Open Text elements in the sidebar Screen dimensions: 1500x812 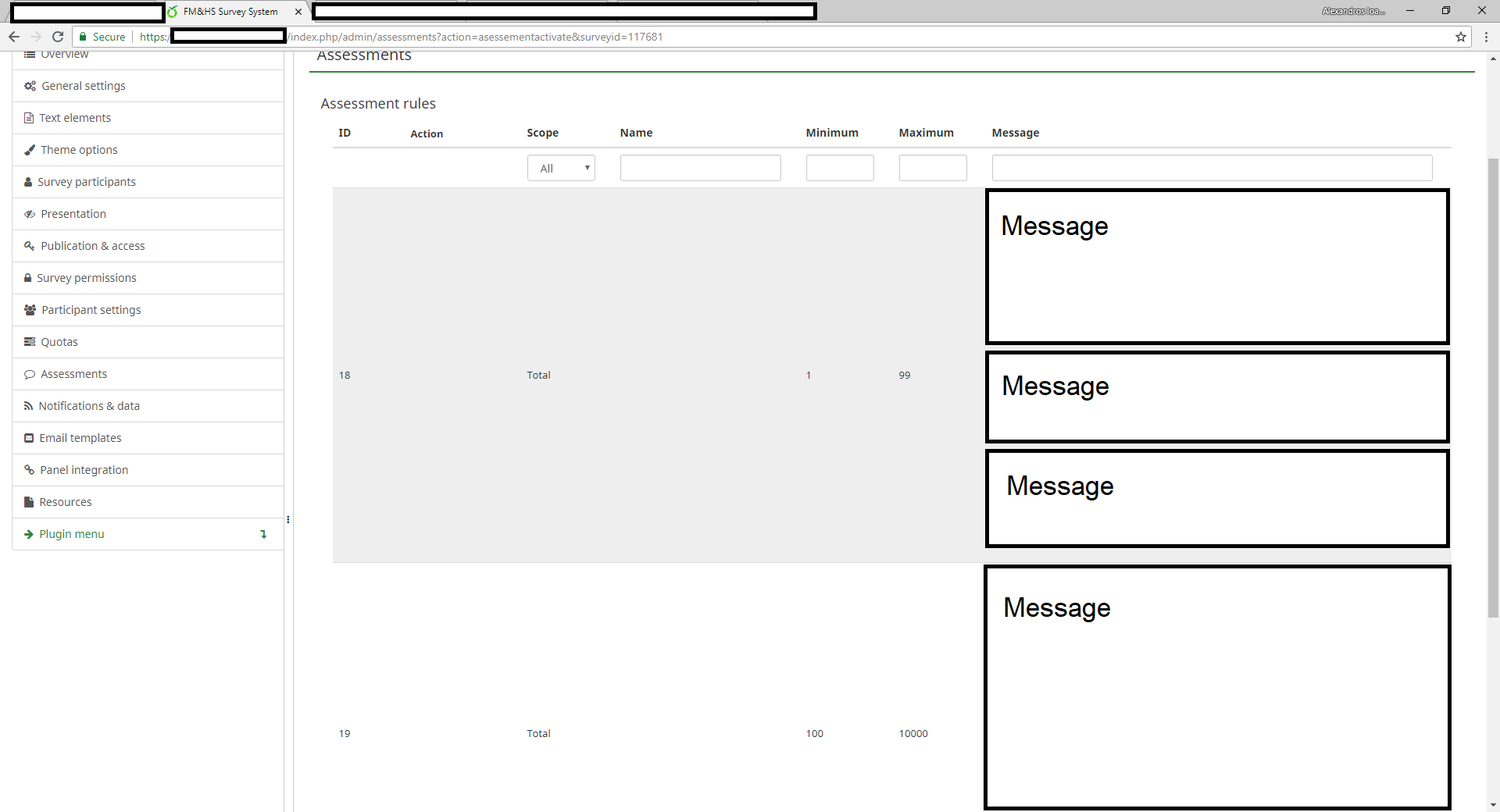pyautogui.click(x=75, y=118)
